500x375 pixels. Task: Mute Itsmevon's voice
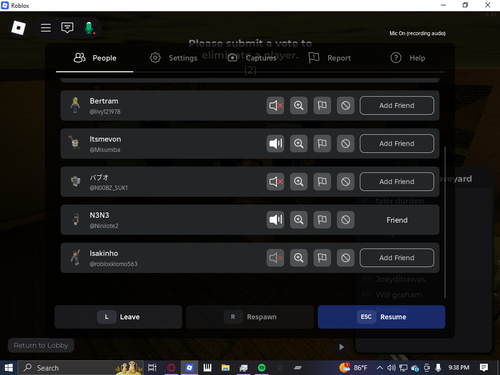pyautogui.click(x=275, y=144)
